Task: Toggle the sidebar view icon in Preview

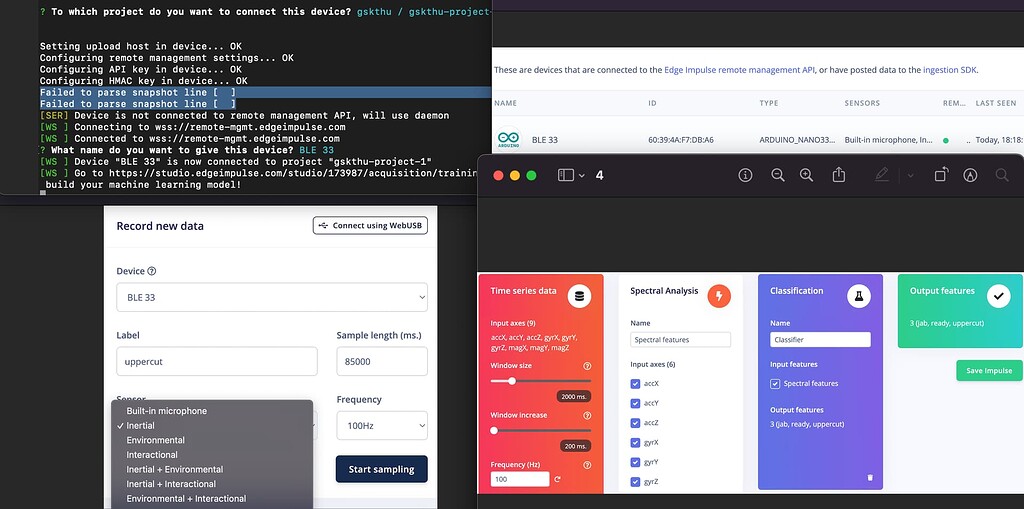Action: 566,175
